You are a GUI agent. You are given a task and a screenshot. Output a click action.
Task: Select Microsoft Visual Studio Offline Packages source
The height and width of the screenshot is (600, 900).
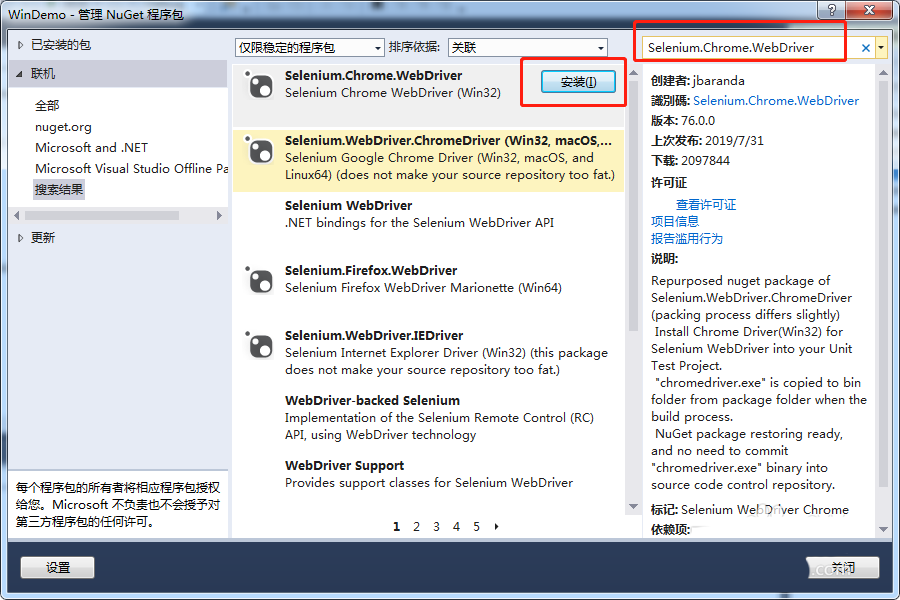click(x=131, y=168)
